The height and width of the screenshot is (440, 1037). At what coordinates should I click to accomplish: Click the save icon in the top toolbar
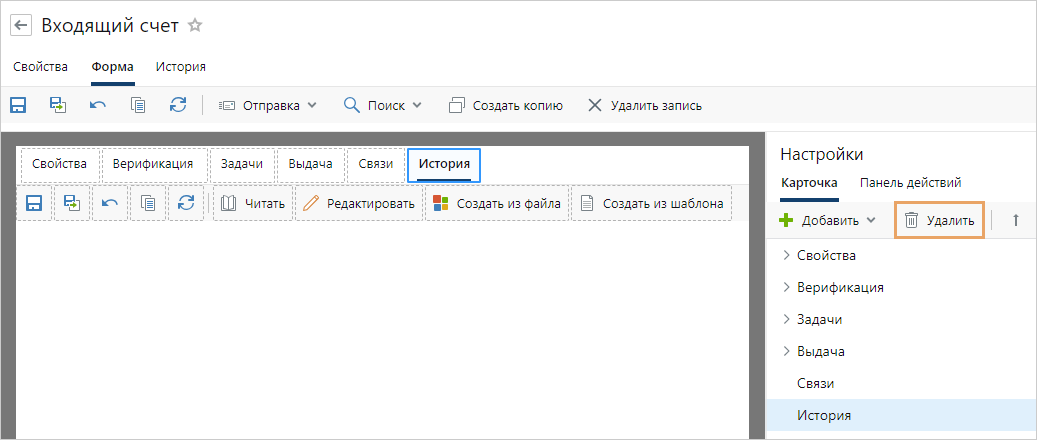click(18, 104)
